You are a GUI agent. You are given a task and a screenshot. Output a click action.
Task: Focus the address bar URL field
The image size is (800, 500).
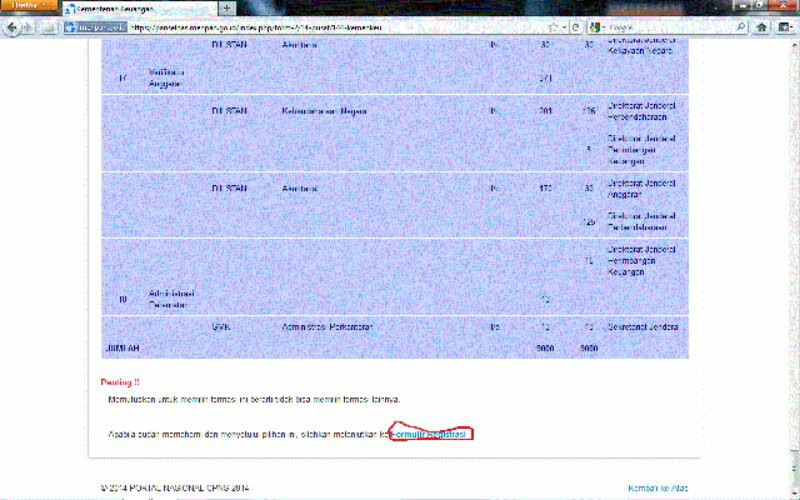[x=330, y=27]
